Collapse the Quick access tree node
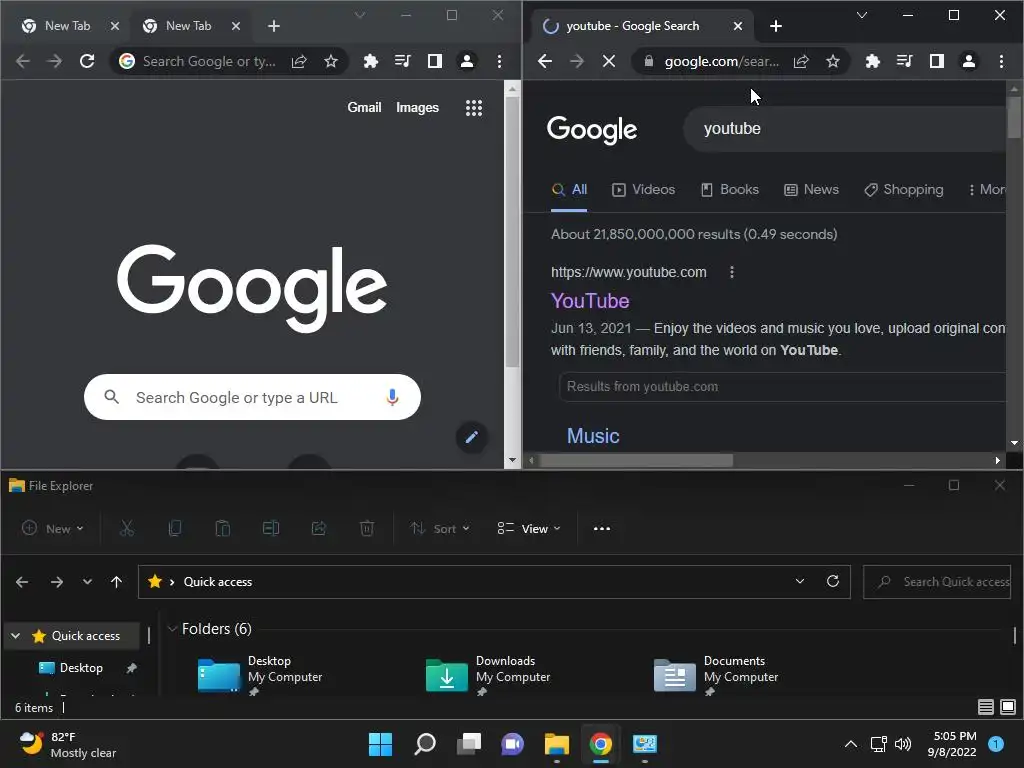The width and height of the screenshot is (1024, 768). [x=16, y=635]
